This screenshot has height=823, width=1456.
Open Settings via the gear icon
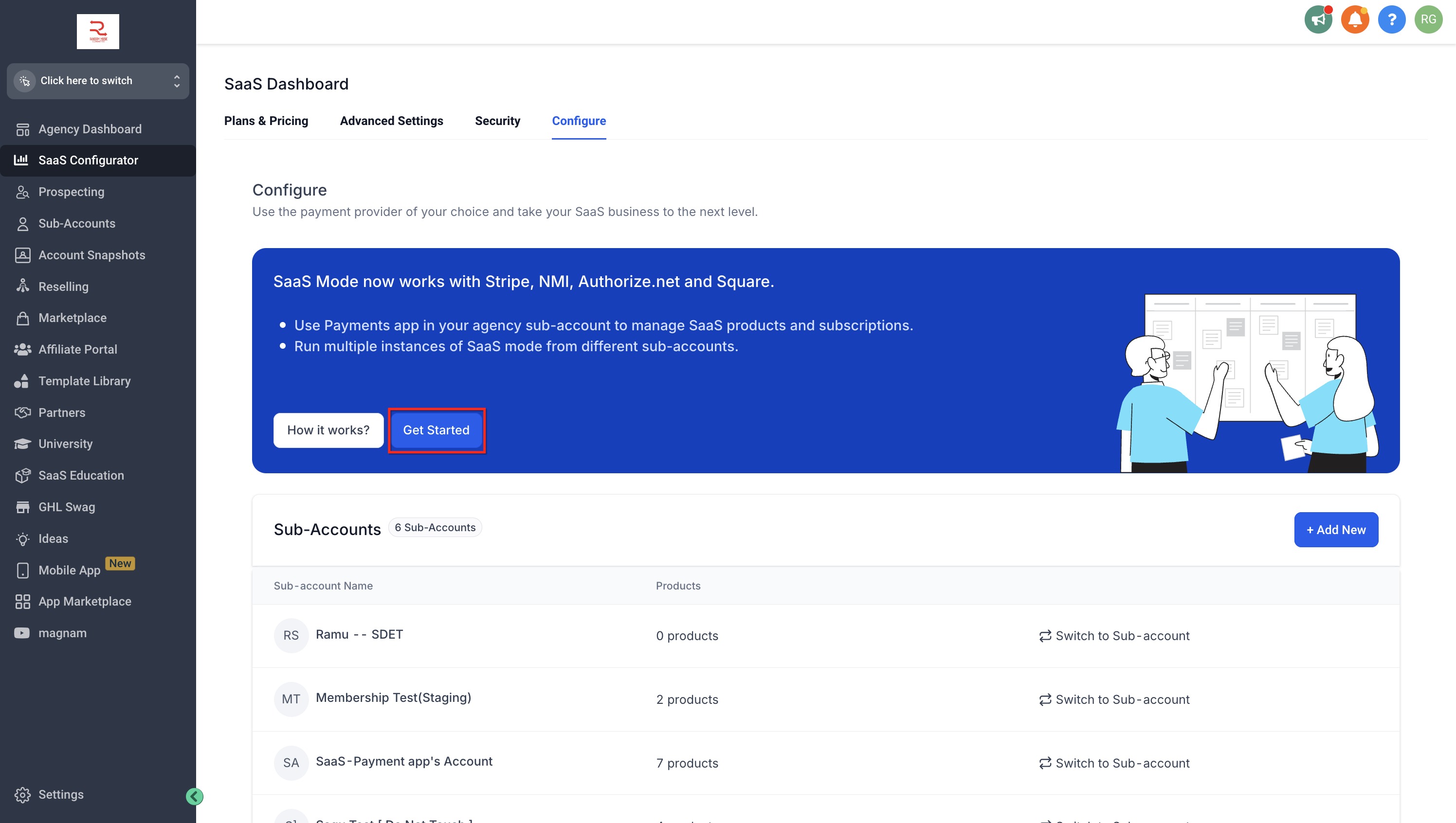pos(22,794)
